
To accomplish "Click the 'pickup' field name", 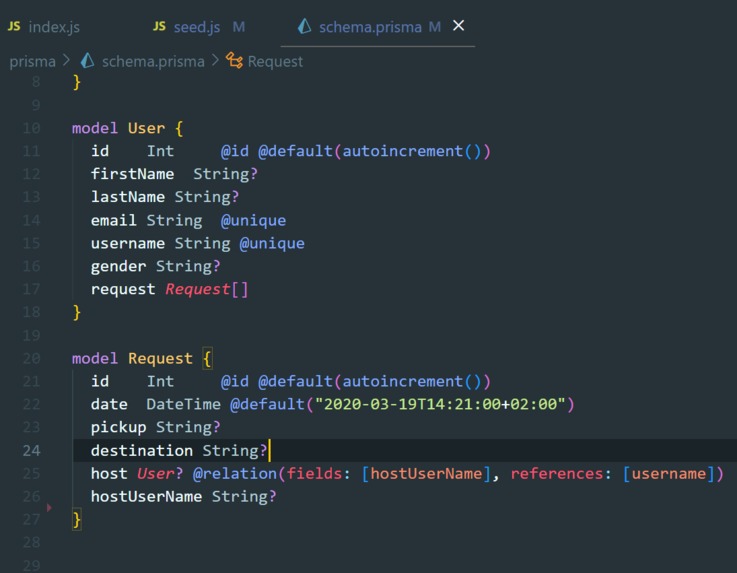I will (118, 427).
